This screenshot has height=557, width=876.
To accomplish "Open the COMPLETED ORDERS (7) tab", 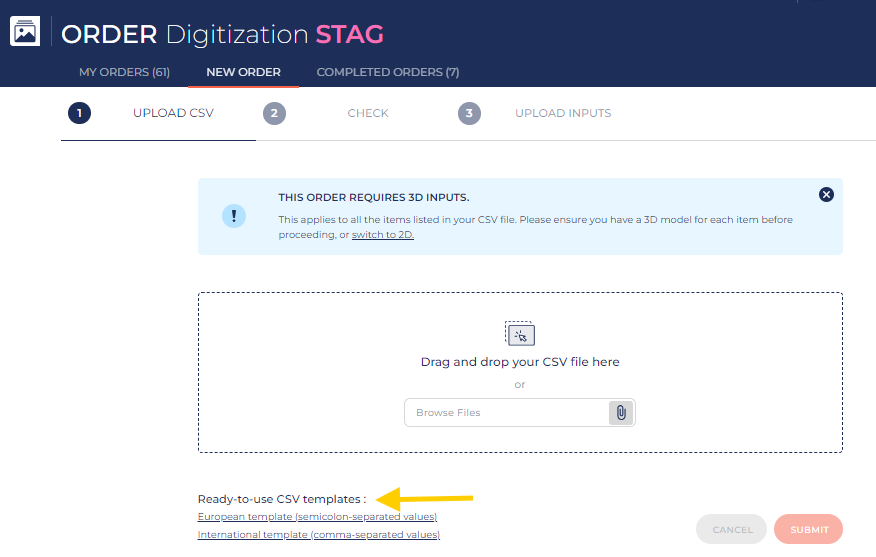I will click(x=388, y=72).
